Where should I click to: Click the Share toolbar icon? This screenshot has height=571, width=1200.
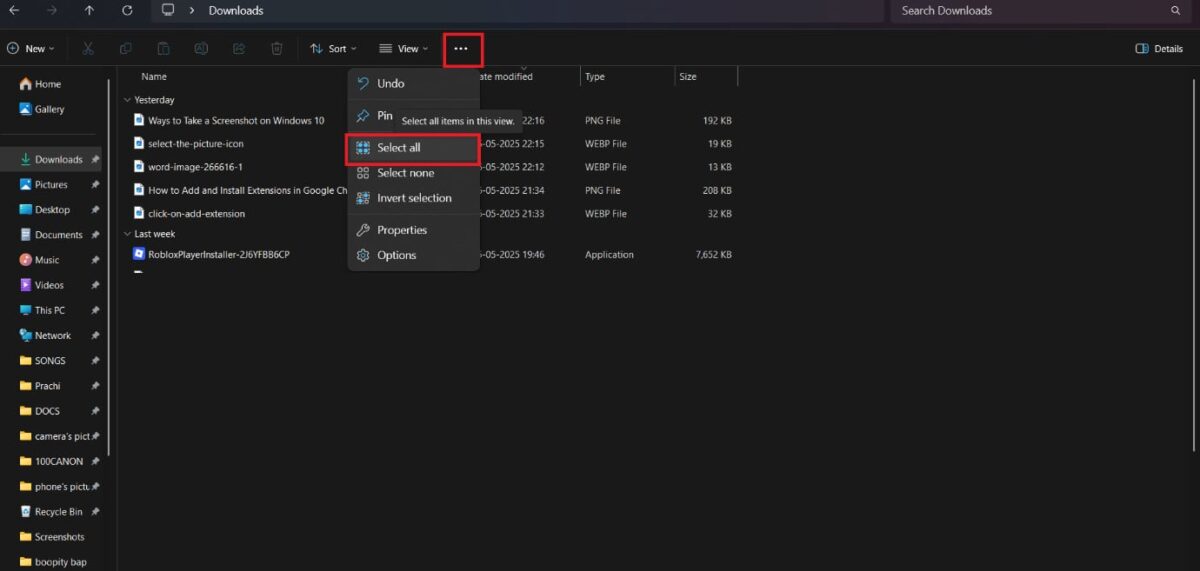click(x=239, y=48)
